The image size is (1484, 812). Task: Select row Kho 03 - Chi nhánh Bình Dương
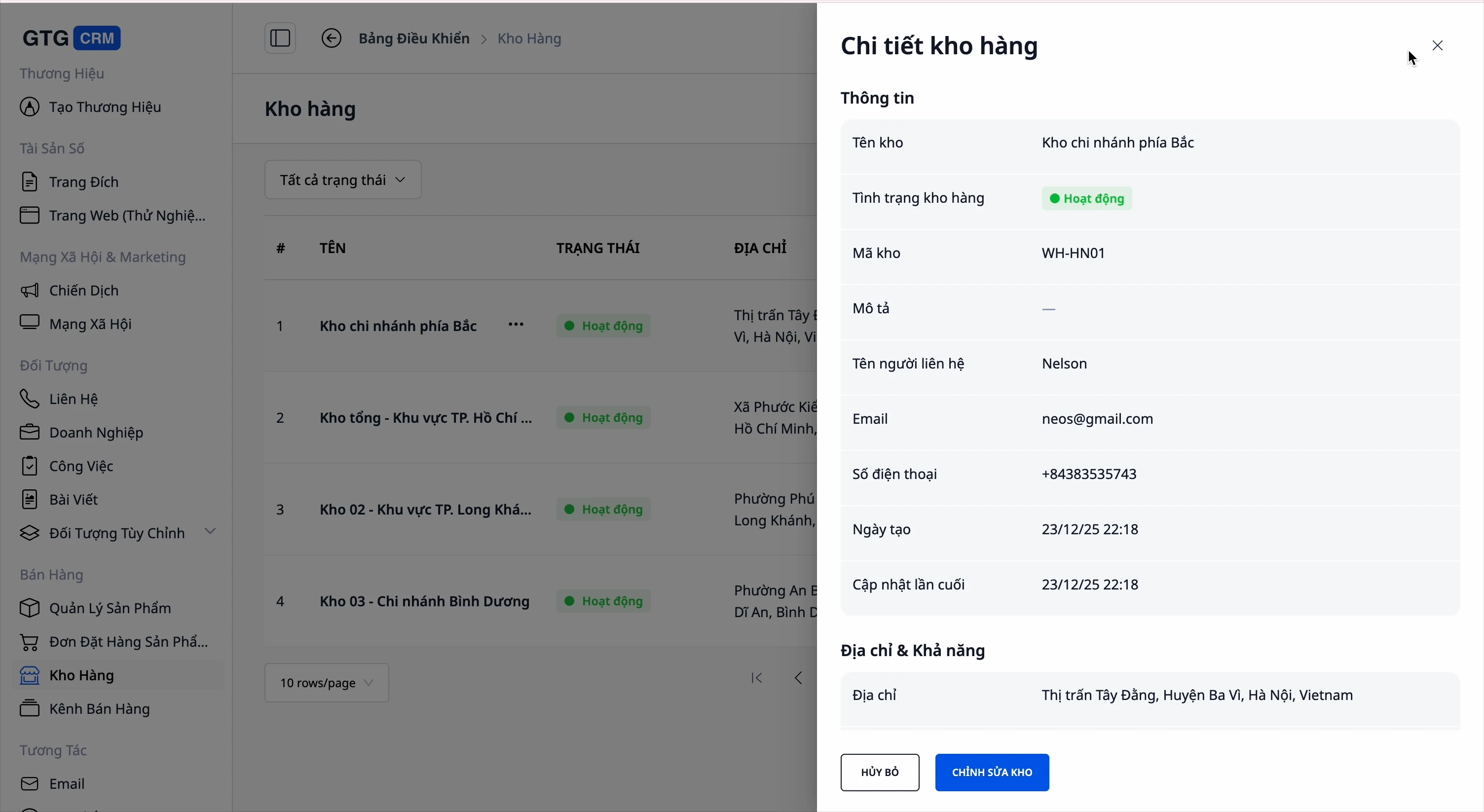coord(425,601)
